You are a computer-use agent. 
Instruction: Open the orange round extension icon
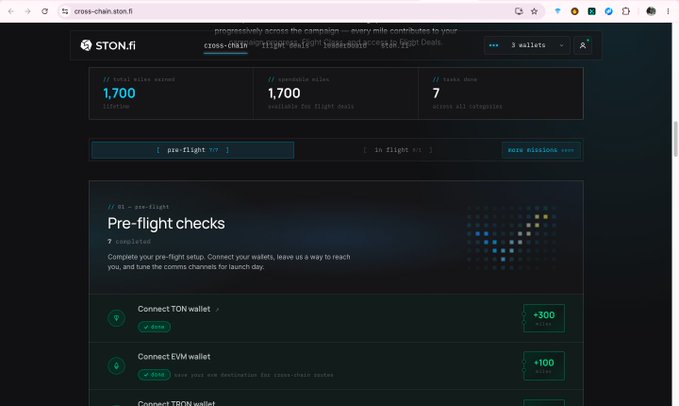(575, 11)
